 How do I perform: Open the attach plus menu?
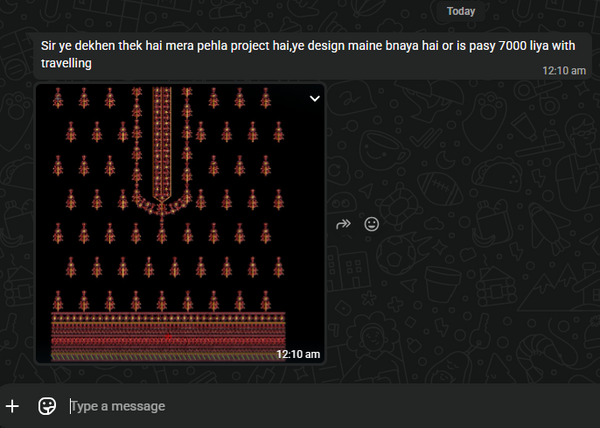[12, 406]
